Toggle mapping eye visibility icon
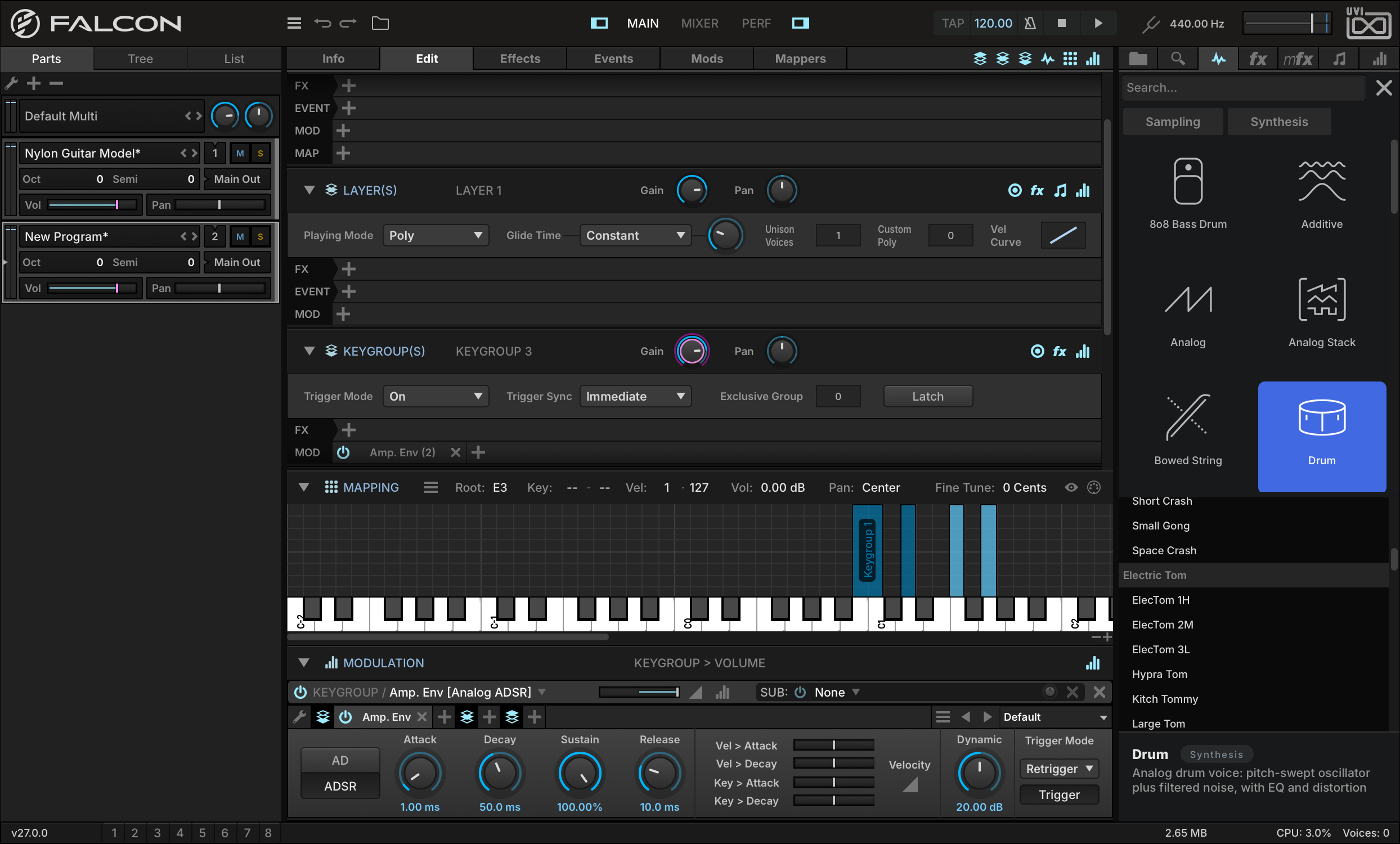 click(1070, 487)
